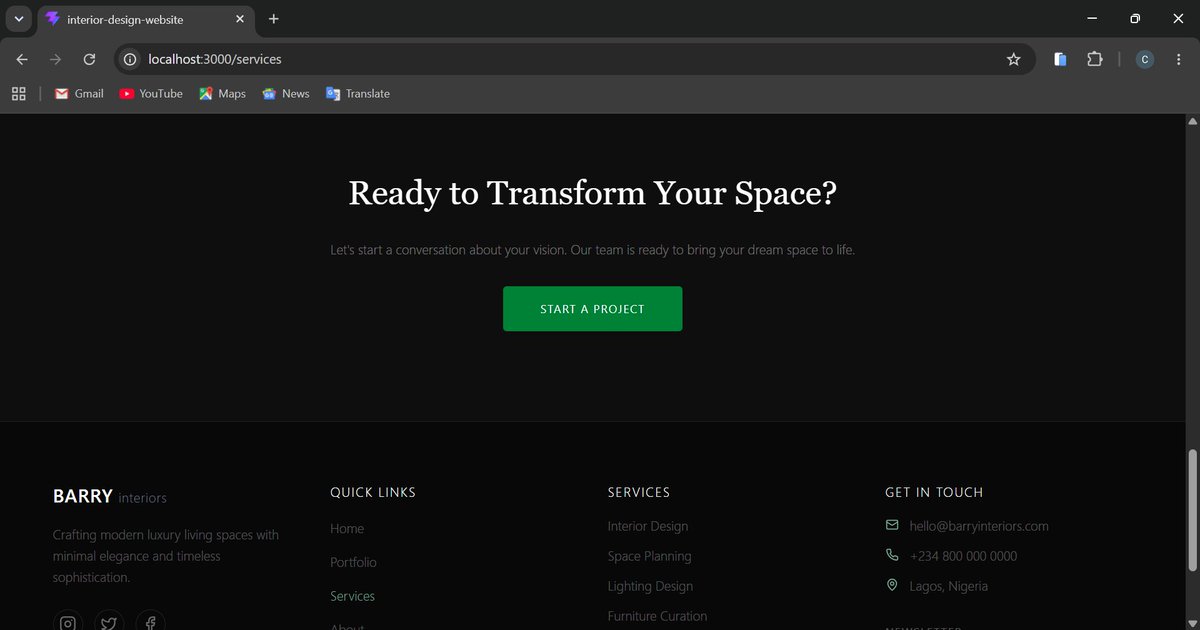Close the interior-design-website tab
Image resolution: width=1200 pixels, height=630 pixels.
241,19
